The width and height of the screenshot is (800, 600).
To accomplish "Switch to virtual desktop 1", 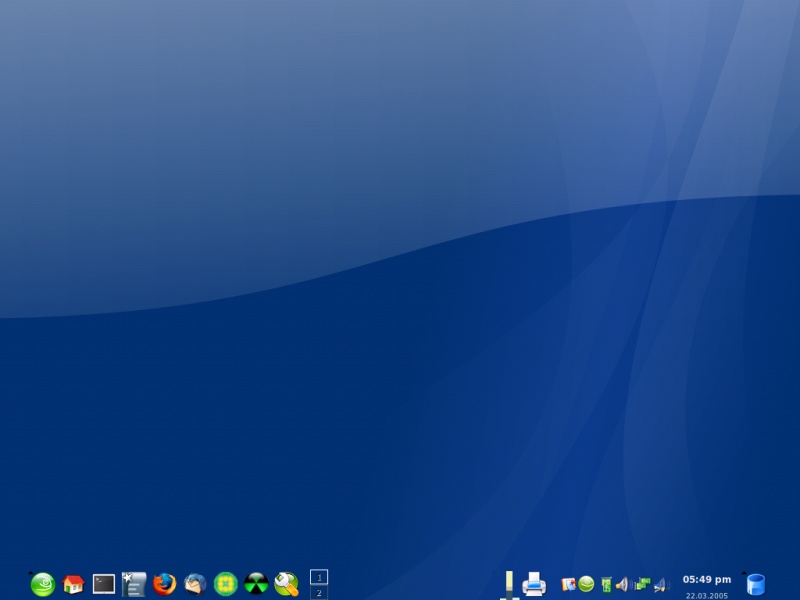I will click(x=319, y=577).
